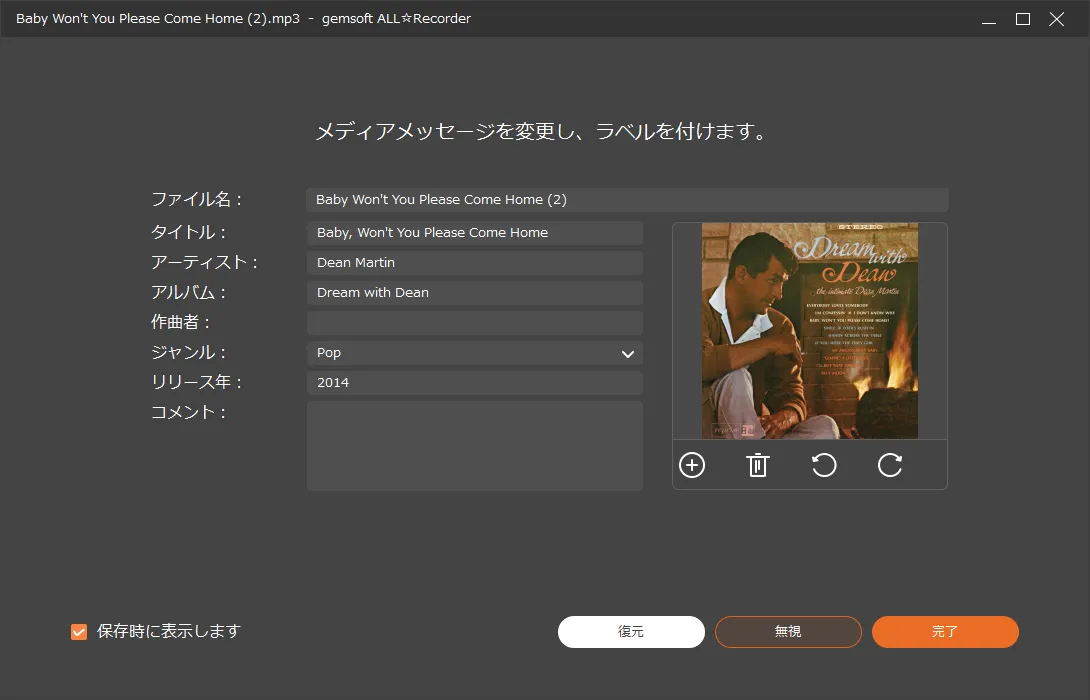Click inside the コメント text area
Viewport: 1090px width, 700px height.
pyautogui.click(x=474, y=446)
